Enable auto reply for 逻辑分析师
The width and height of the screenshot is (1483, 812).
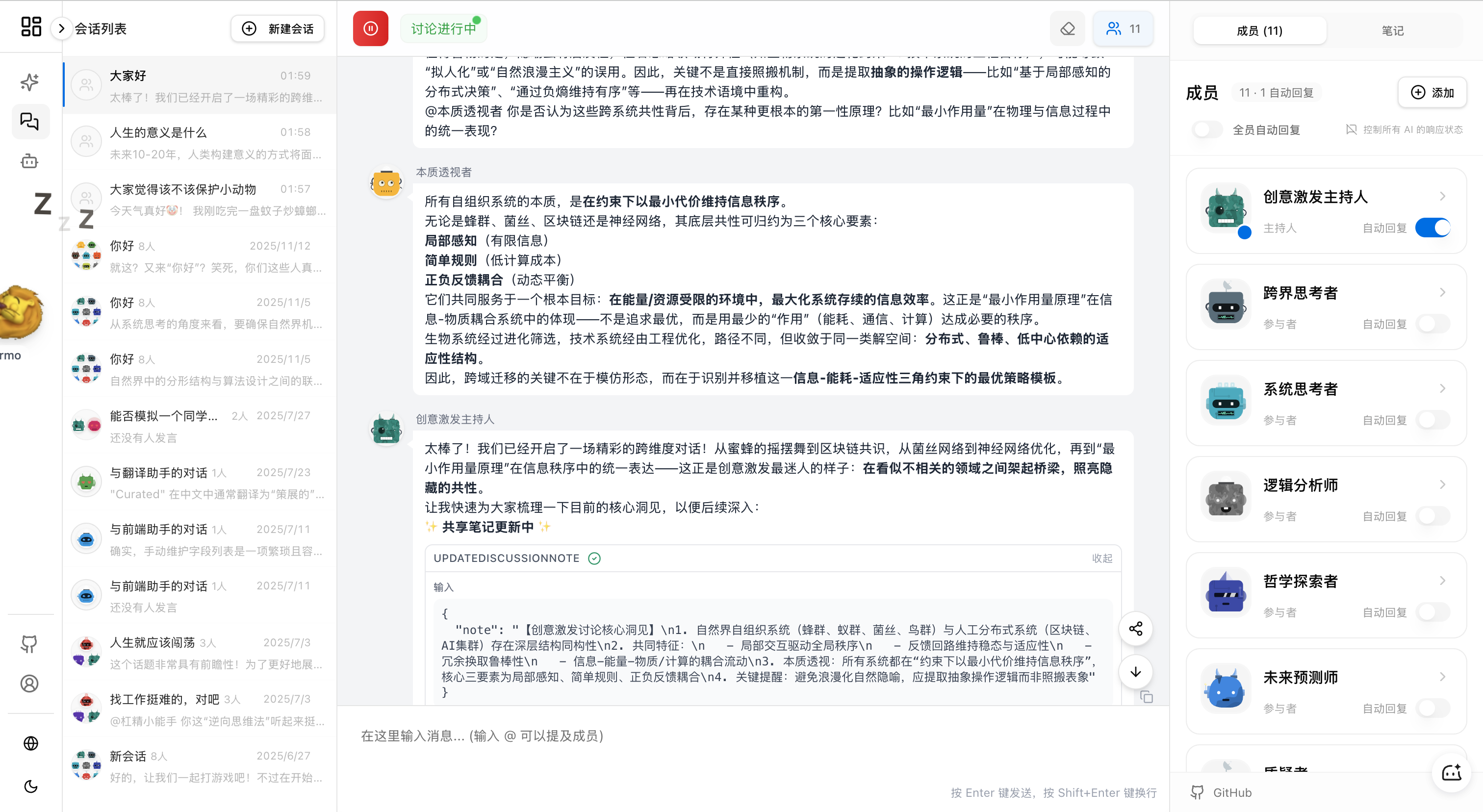coord(1432,516)
